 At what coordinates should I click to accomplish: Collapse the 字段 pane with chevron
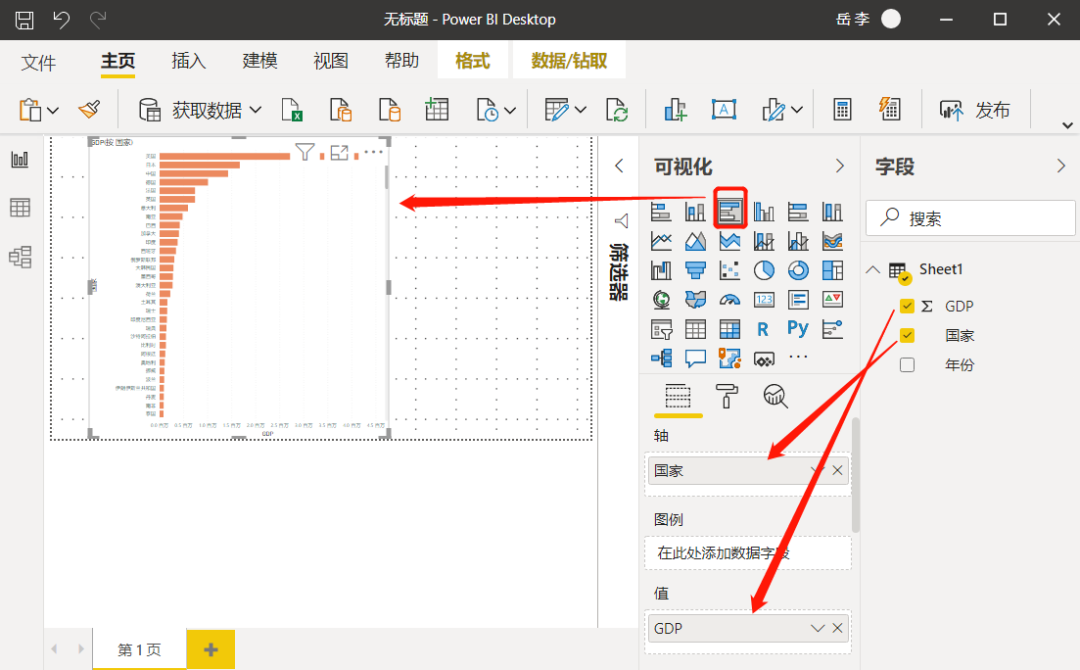[x=1061, y=166]
